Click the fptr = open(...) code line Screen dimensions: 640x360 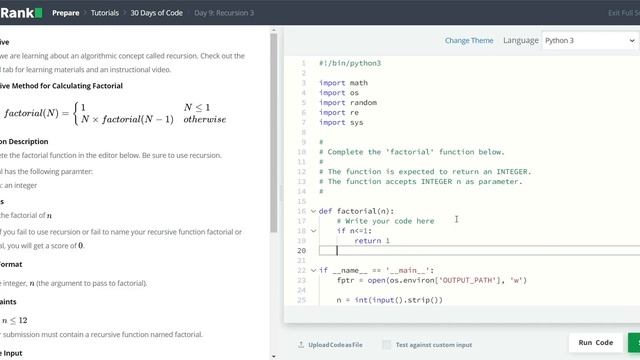tap(431, 280)
